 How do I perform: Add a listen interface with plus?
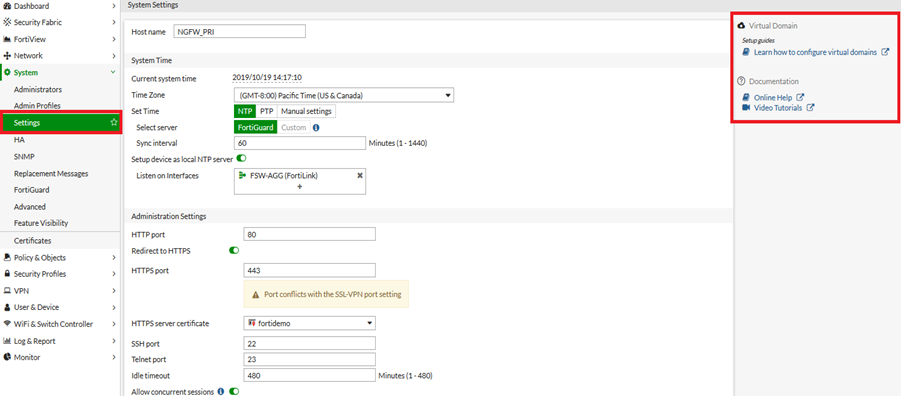click(299, 187)
